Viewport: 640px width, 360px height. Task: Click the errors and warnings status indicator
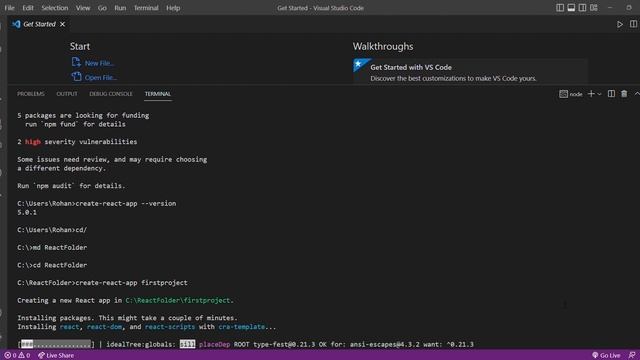17,356
